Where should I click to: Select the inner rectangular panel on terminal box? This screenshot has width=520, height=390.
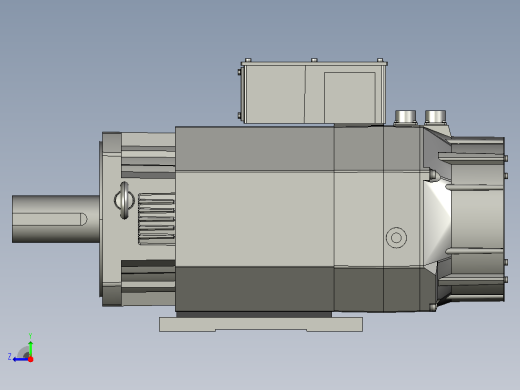click(x=350, y=97)
